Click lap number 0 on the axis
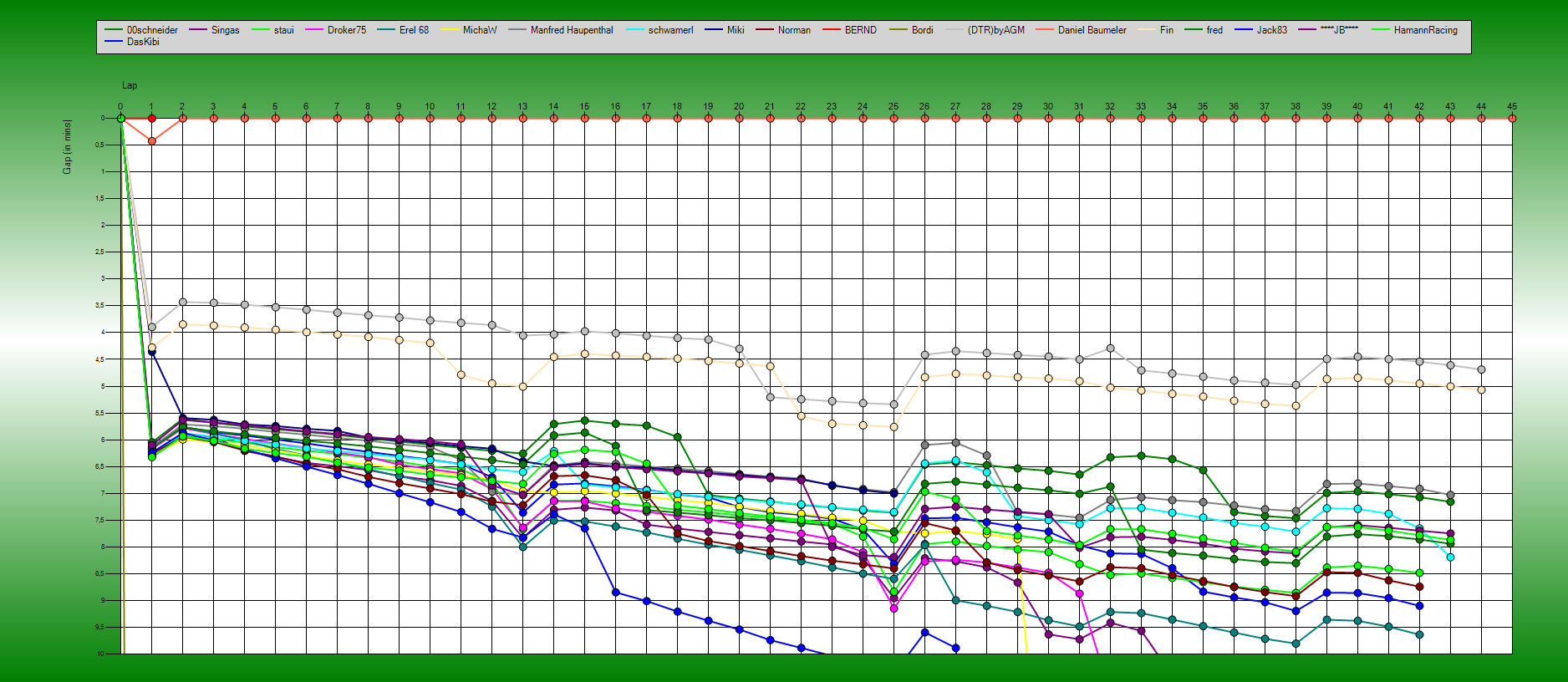 [120, 107]
